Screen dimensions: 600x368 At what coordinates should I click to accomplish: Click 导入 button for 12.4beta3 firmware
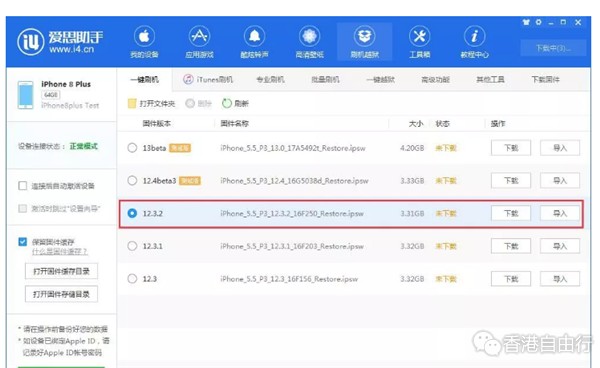(x=560, y=181)
